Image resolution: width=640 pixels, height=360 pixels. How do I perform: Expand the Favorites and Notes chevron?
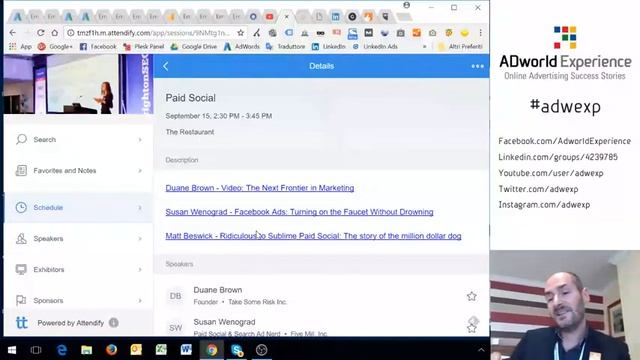140,171
